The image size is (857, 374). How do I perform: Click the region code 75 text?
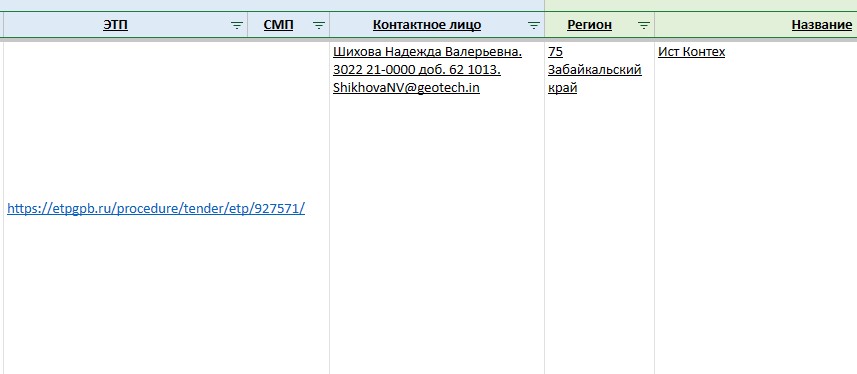[x=555, y=52]
